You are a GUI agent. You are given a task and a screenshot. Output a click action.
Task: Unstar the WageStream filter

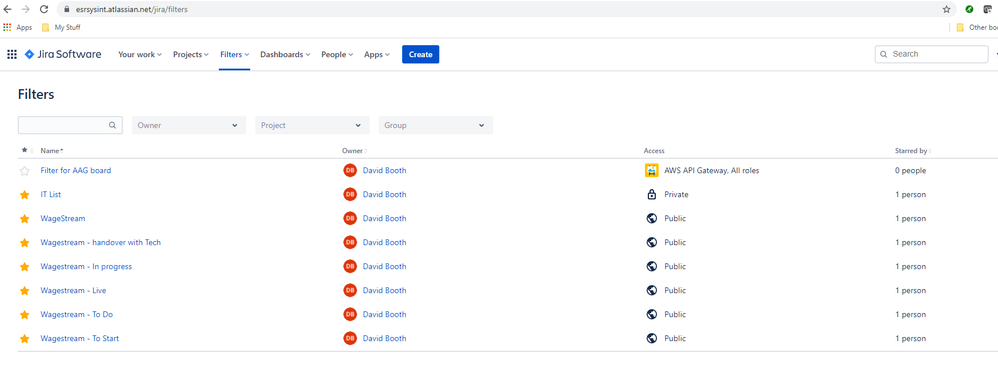click(x=25, y=218)
